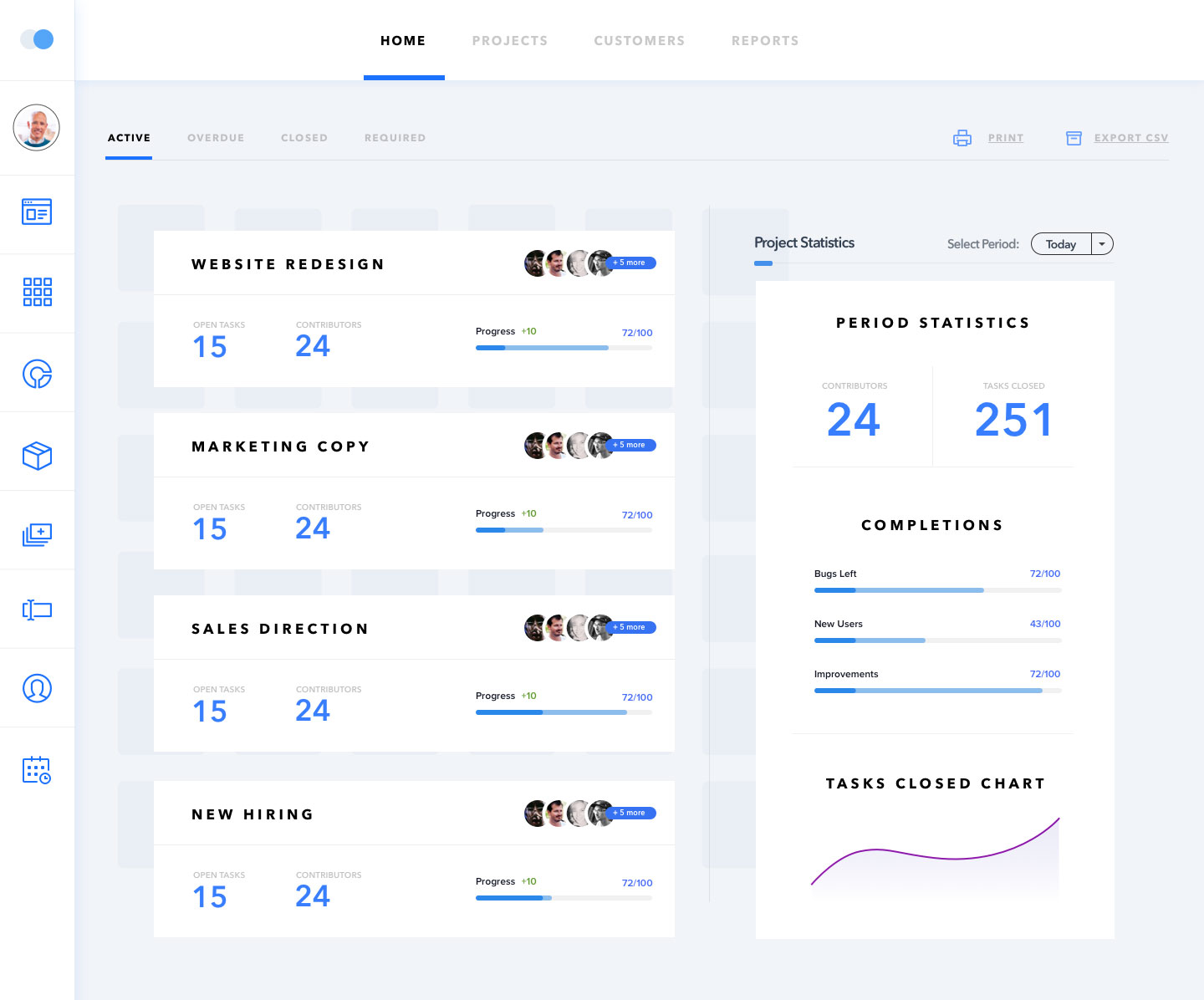Click the printer icon

962,138
